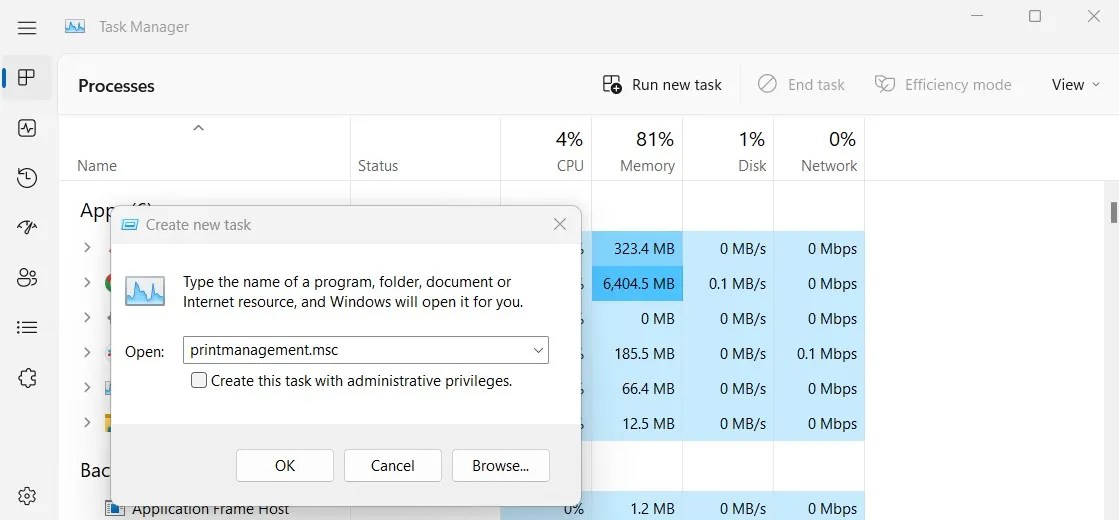The height and width of the screenshot is (520, 1119).
Task: Expand the app row showing 0 MB memory
Action: (87, 317)
